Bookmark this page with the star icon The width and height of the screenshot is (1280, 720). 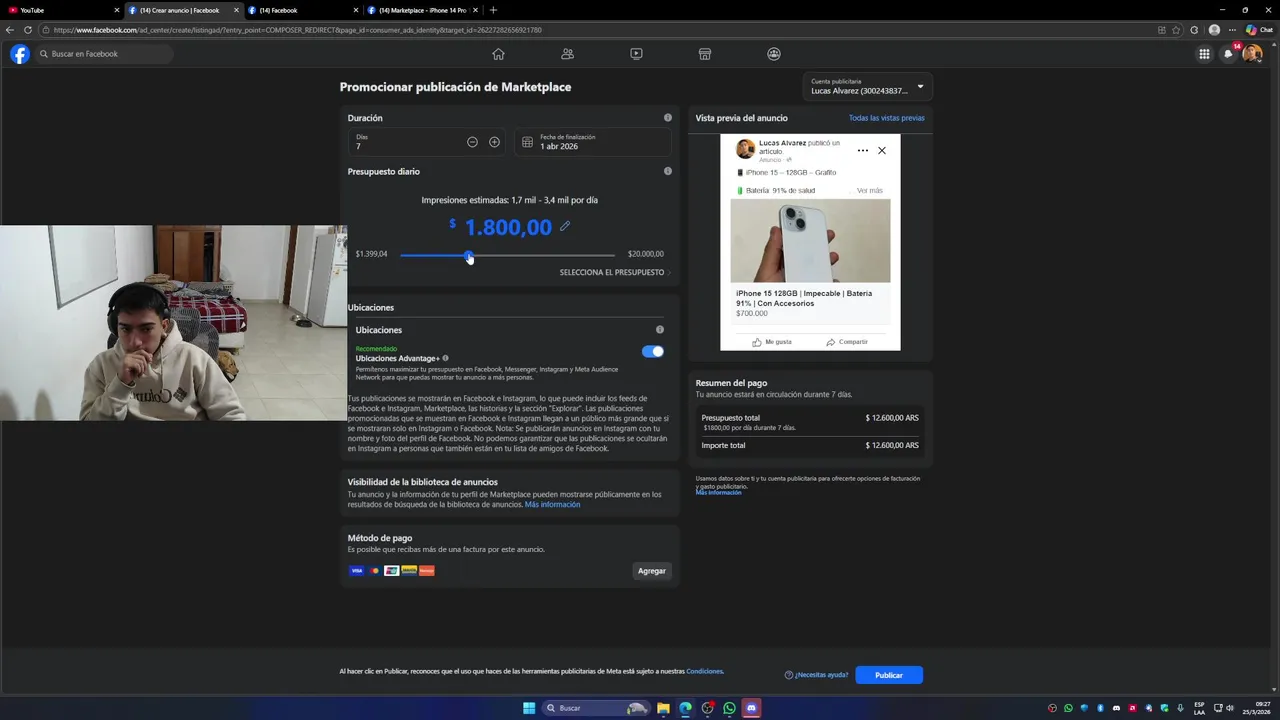pyautogui.click(x=1176, y=30)
